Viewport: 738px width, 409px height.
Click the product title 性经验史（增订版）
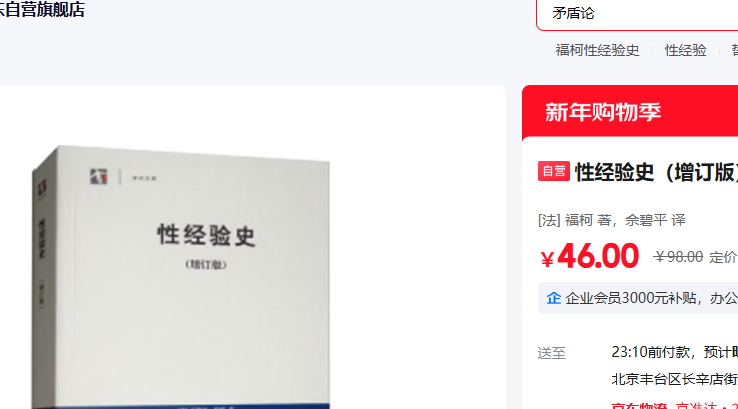click(656, 172)
